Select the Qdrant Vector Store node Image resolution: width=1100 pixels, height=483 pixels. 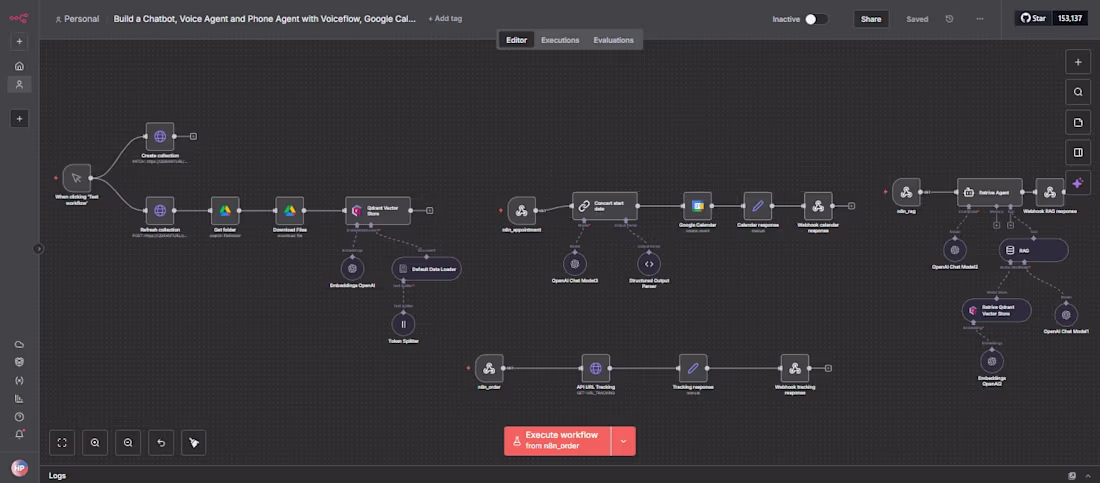point(377,211)
